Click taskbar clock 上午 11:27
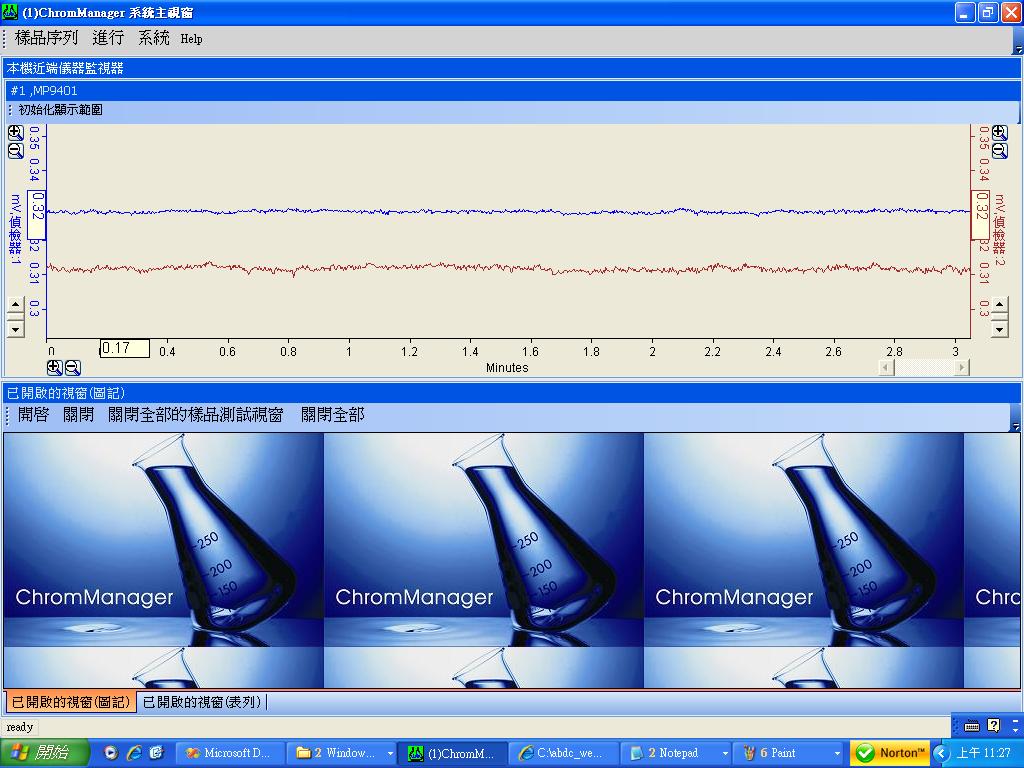 [984, 753]
